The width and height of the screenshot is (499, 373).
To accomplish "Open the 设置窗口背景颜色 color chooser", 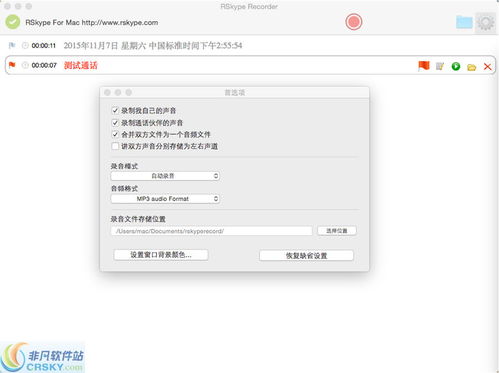I will pyautogui.click(x=161, y=255).
